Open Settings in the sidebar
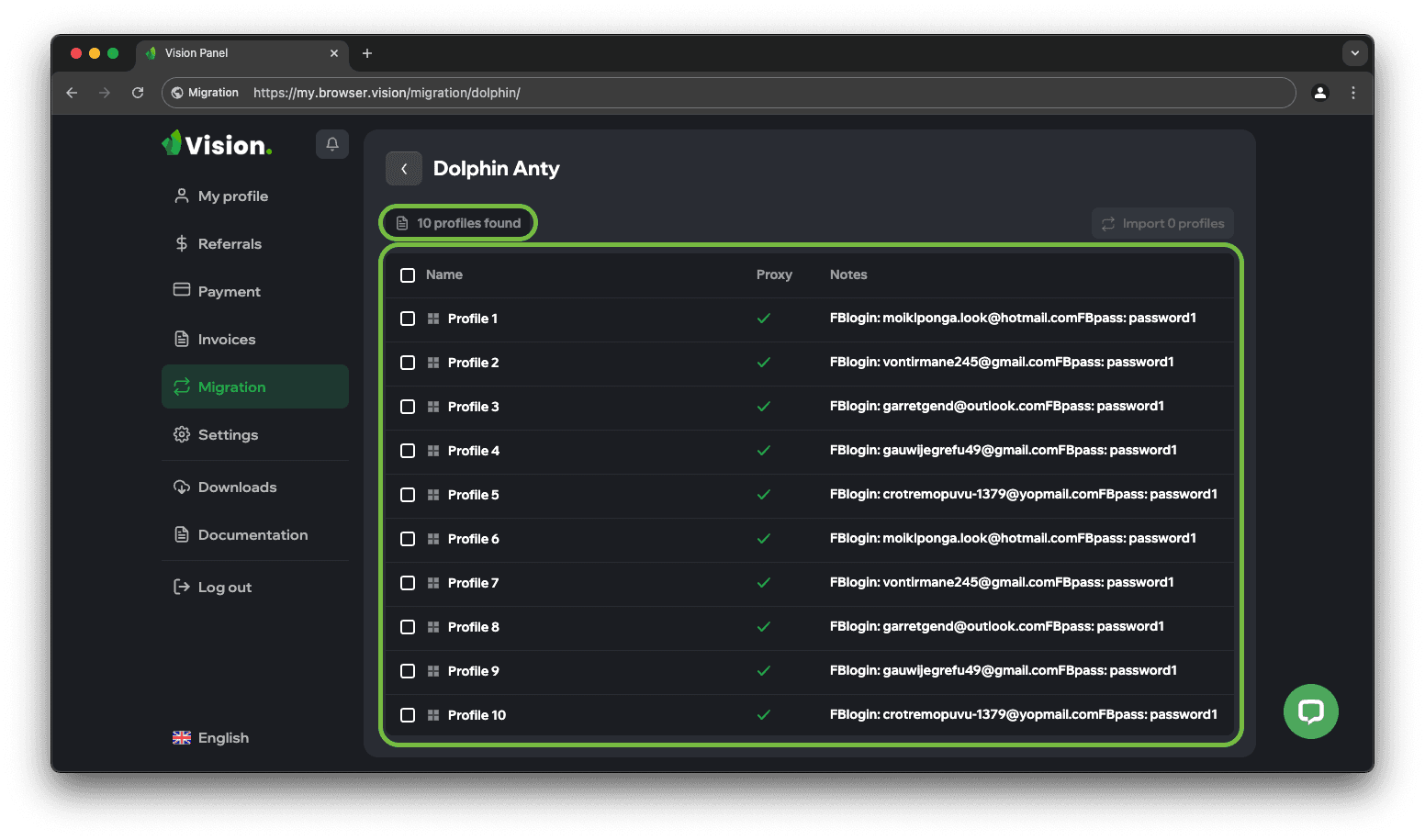Screen dimensions: 1425x840 coord(228,435)
